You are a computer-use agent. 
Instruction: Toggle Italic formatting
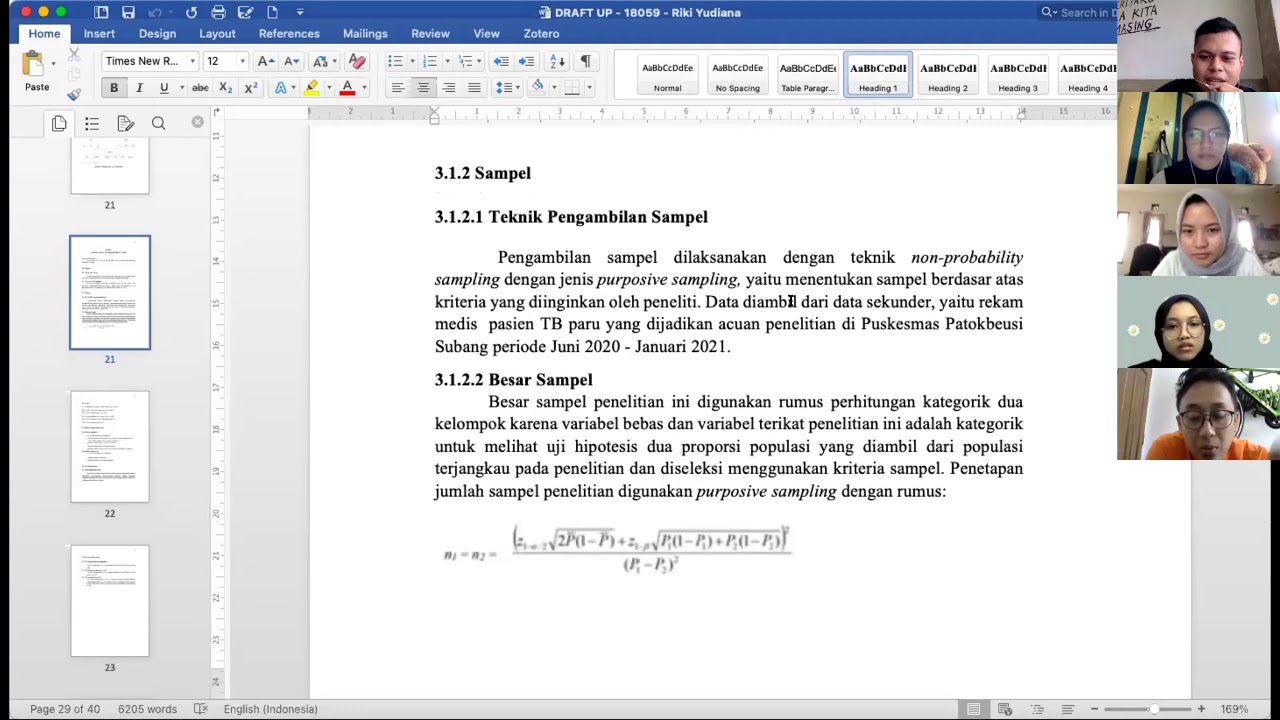click(139, 88)
